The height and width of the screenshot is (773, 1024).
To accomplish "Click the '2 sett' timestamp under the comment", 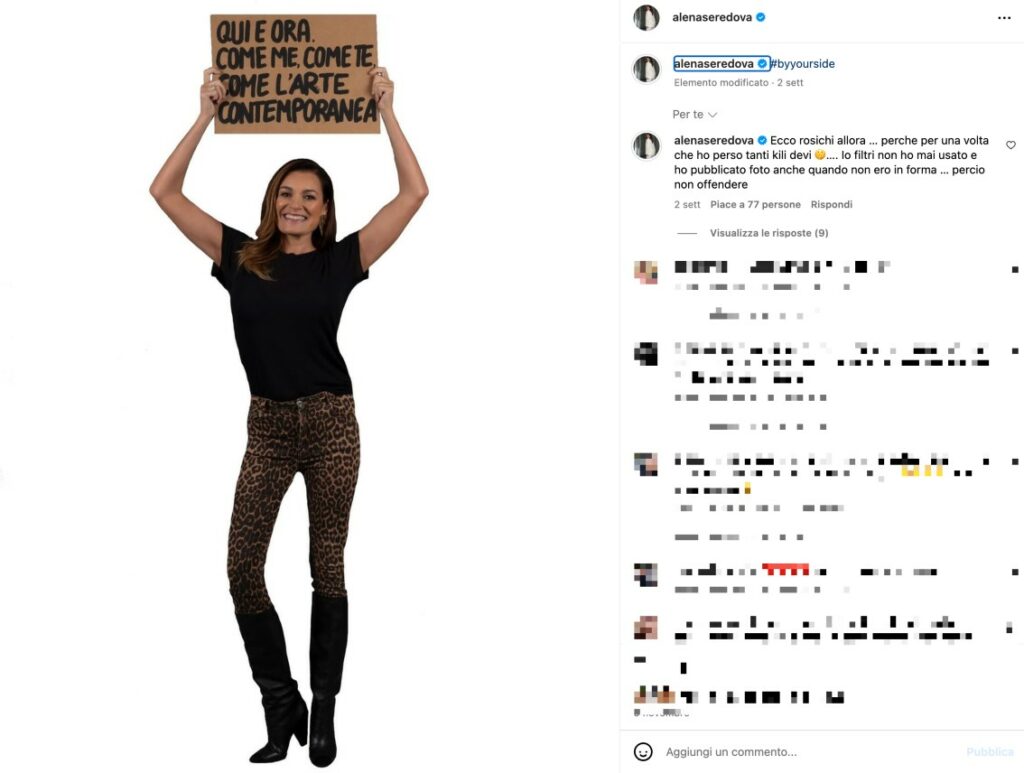I will (687, 204).
